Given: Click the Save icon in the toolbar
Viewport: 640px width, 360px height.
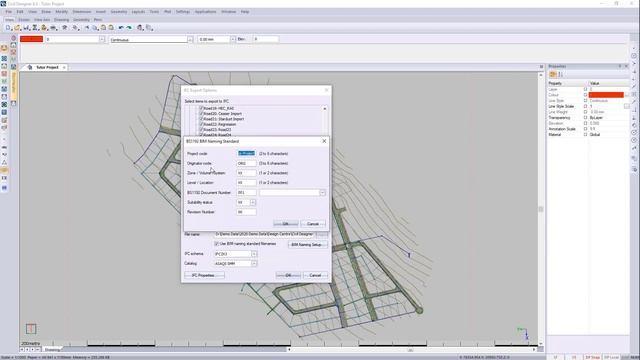Looking at the screenshot, I should (x=25, y=28).
